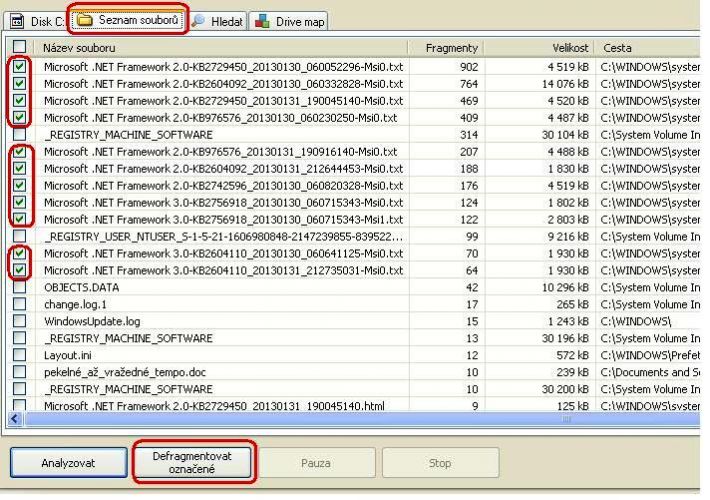Click the horizontal scrollbar thumb
710x500 pixels.
point(362,419)
